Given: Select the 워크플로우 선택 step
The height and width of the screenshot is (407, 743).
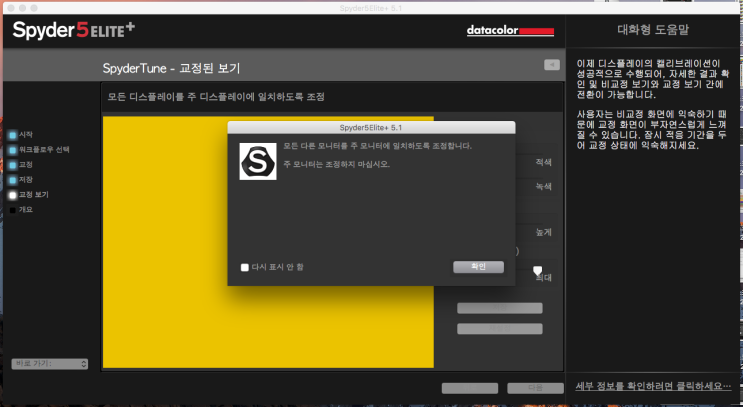Looking at the screenshot, I should coord(44,150).
